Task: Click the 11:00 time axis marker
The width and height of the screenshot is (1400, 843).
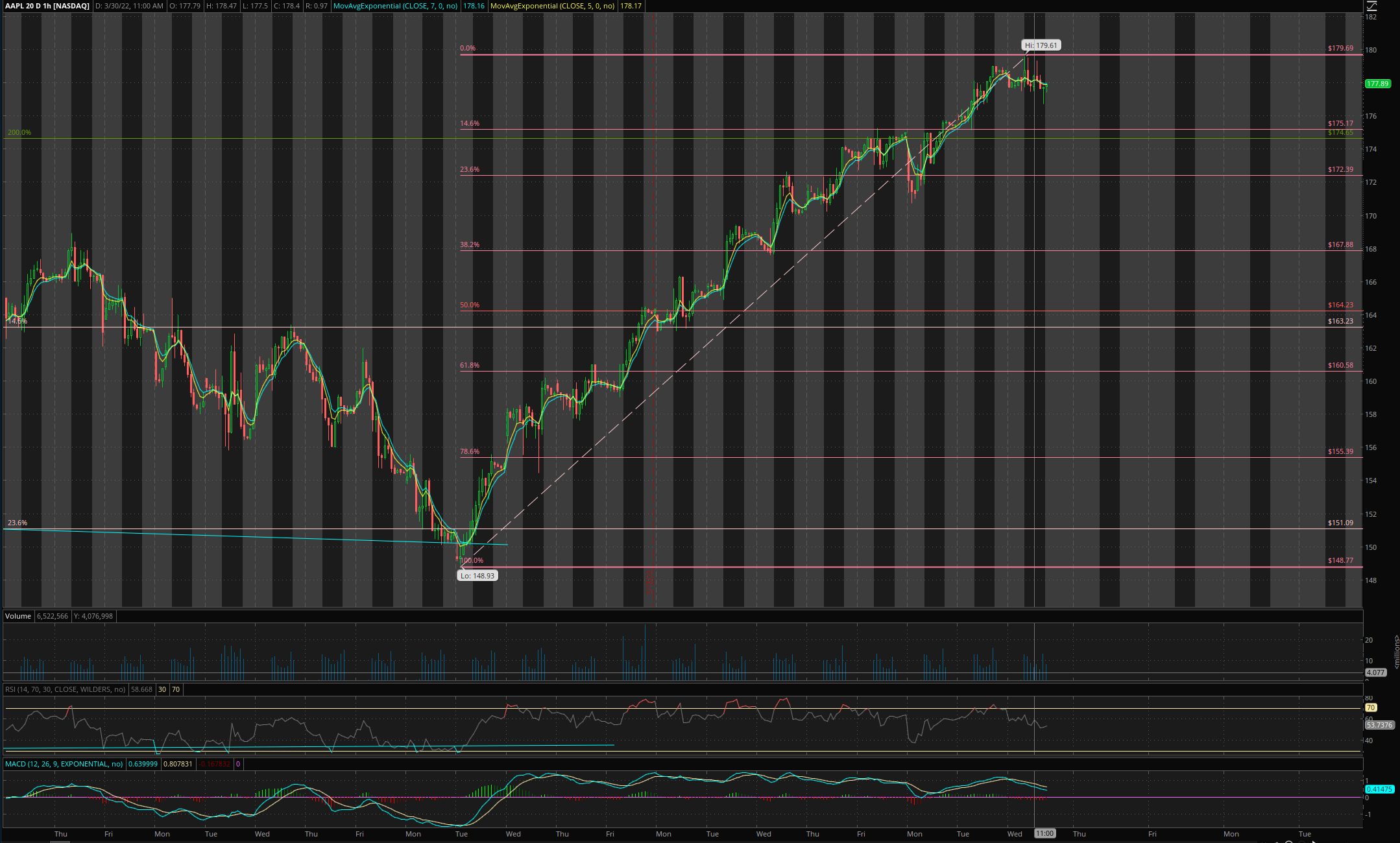Action: (1044, 834)
